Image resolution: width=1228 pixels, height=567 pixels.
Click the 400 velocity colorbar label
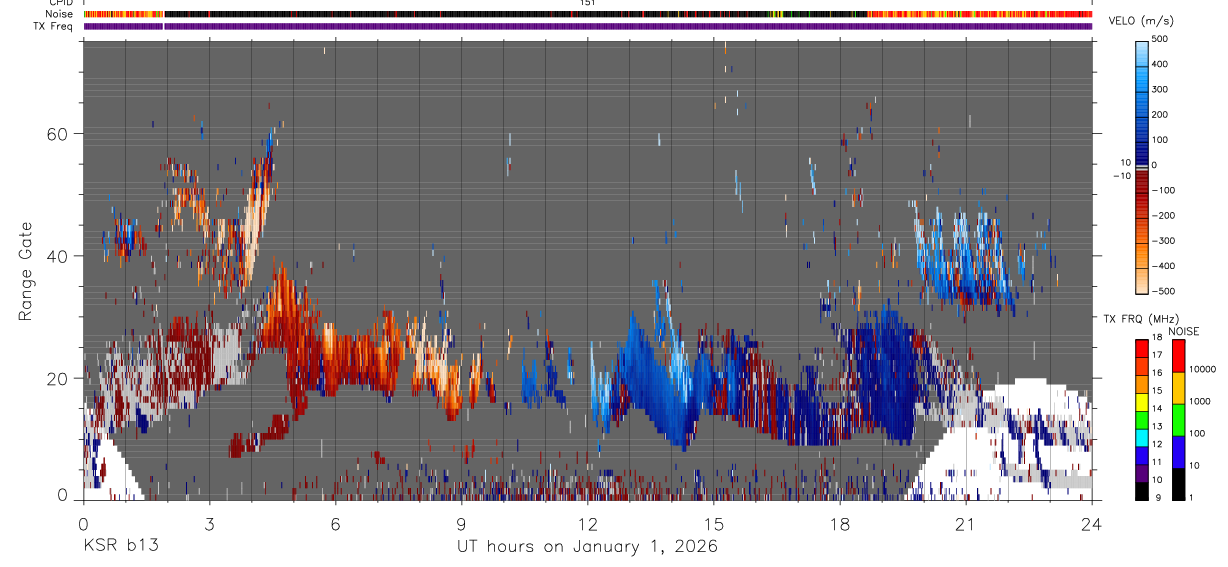(x=1161, y=64)
